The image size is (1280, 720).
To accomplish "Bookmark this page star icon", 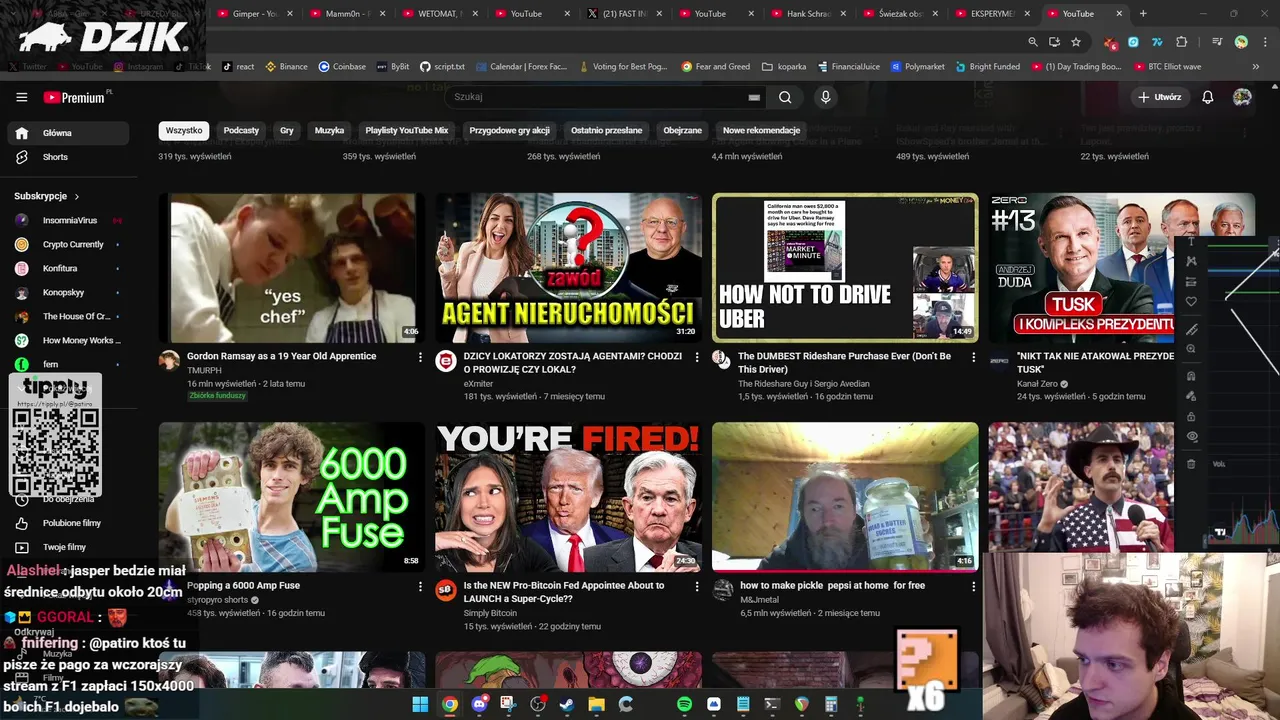I will [x=1076, y=42].
